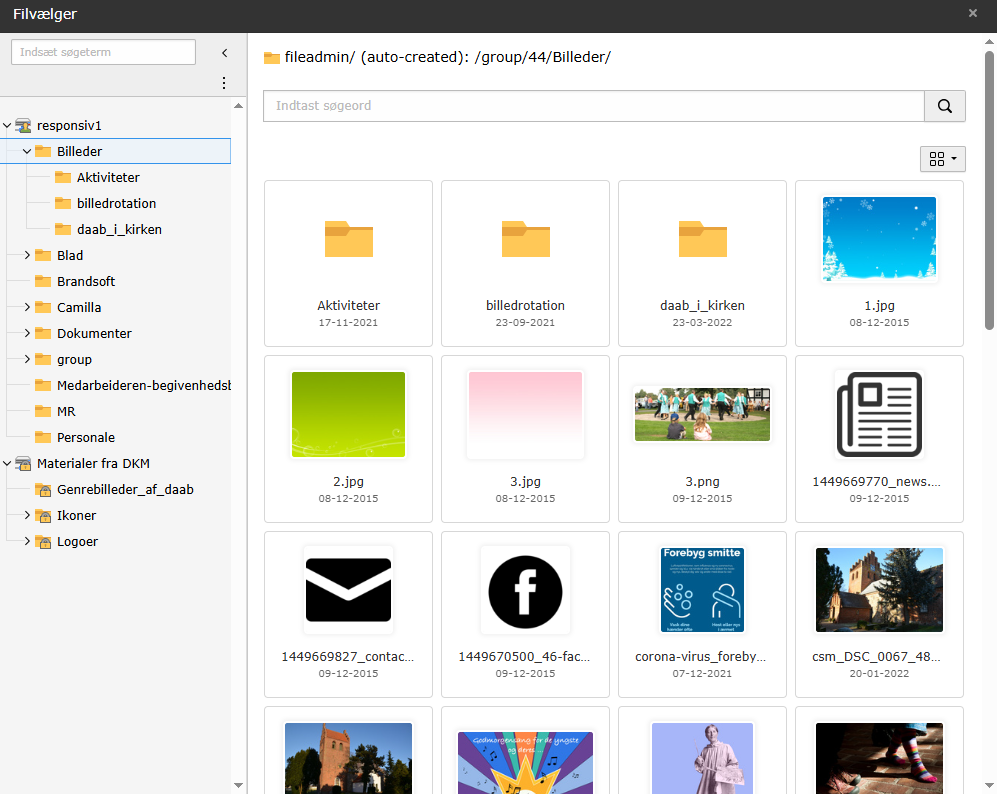Click the MR folder icon

(43, 412)
